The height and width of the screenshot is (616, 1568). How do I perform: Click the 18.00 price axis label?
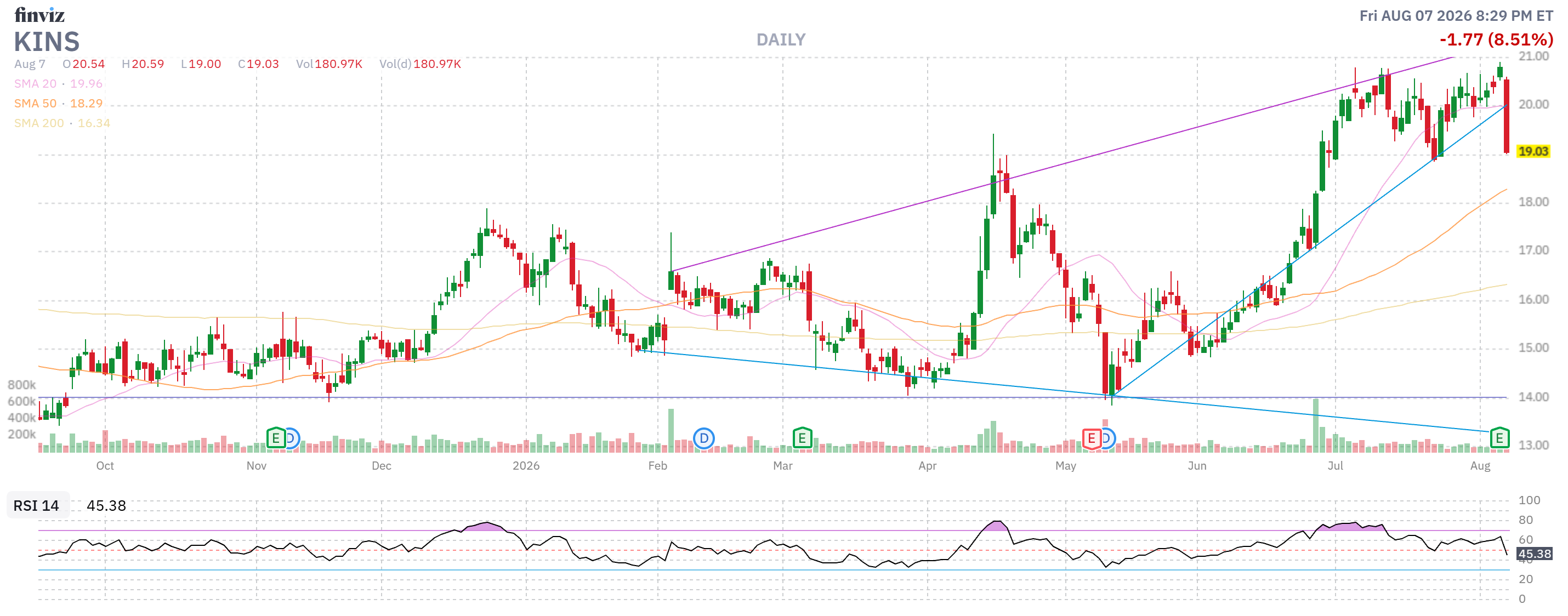(x=1533, y=202)
